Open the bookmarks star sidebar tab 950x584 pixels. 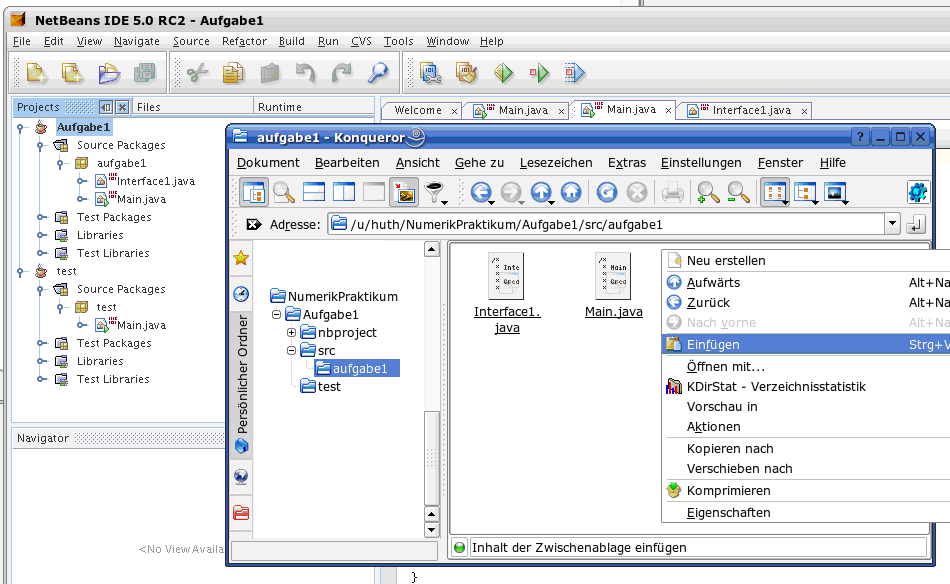(241, 258)
